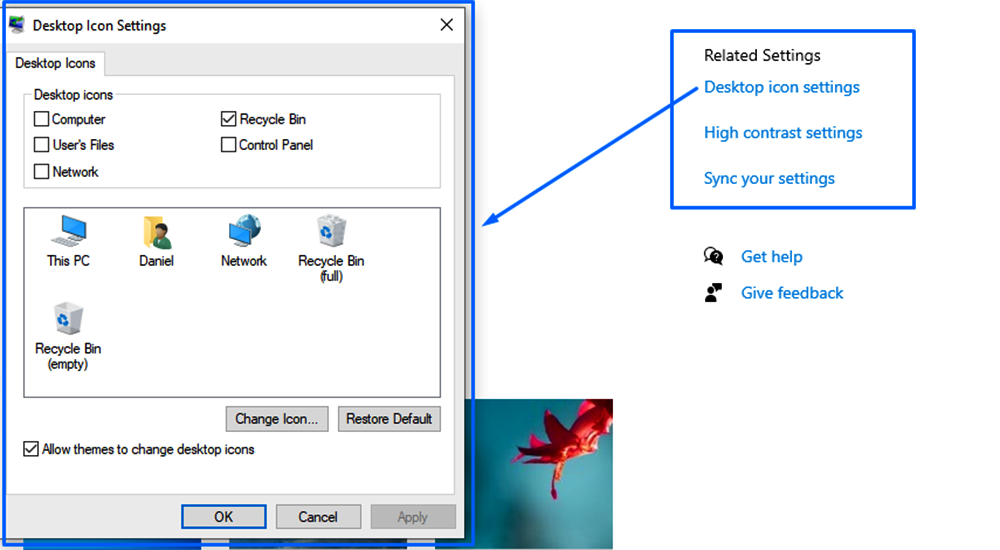Close the Desktop Icon Settings dialog
The image size is (1000, 550).
(446, 25)
